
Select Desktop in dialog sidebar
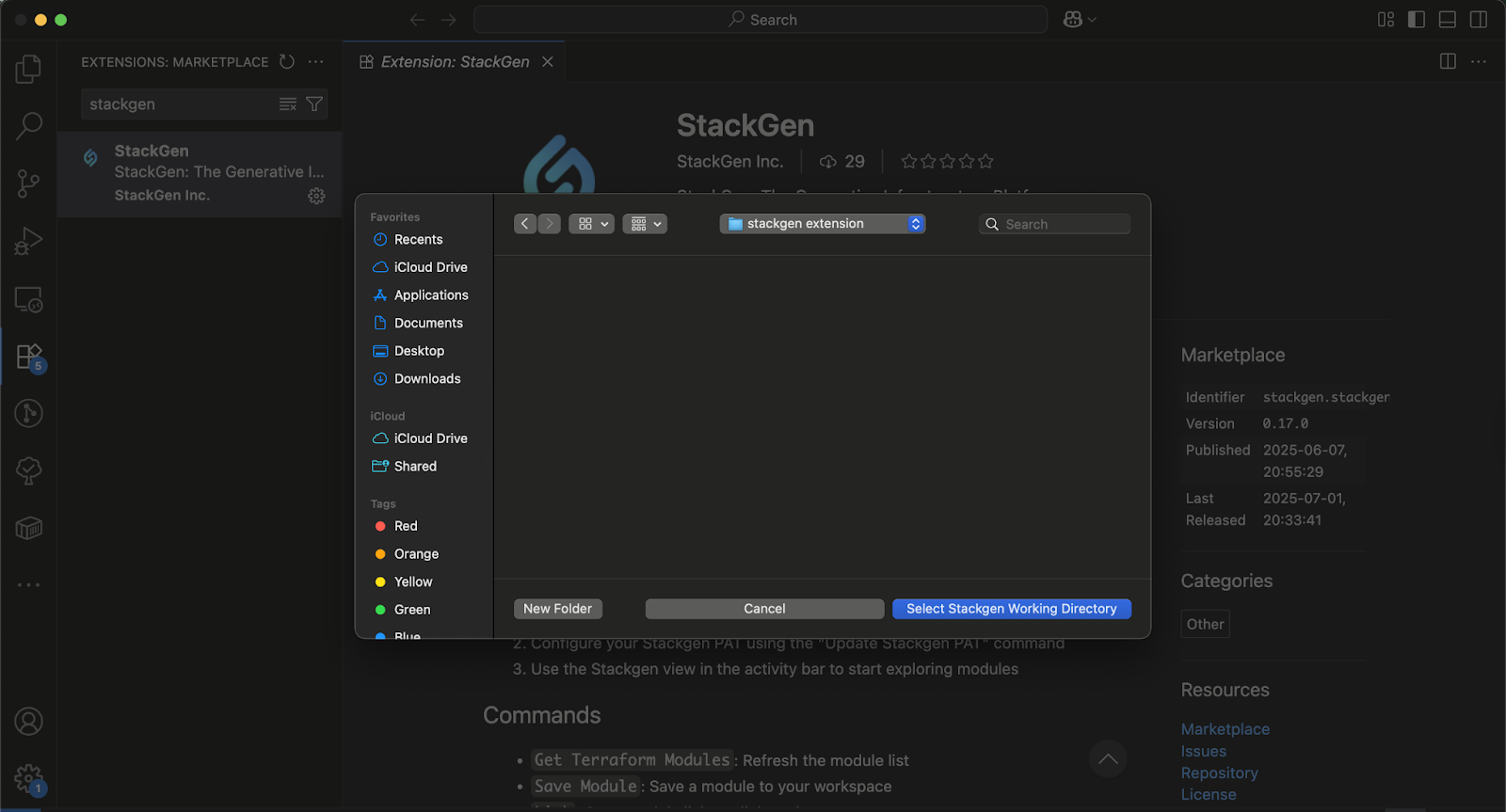409,351
